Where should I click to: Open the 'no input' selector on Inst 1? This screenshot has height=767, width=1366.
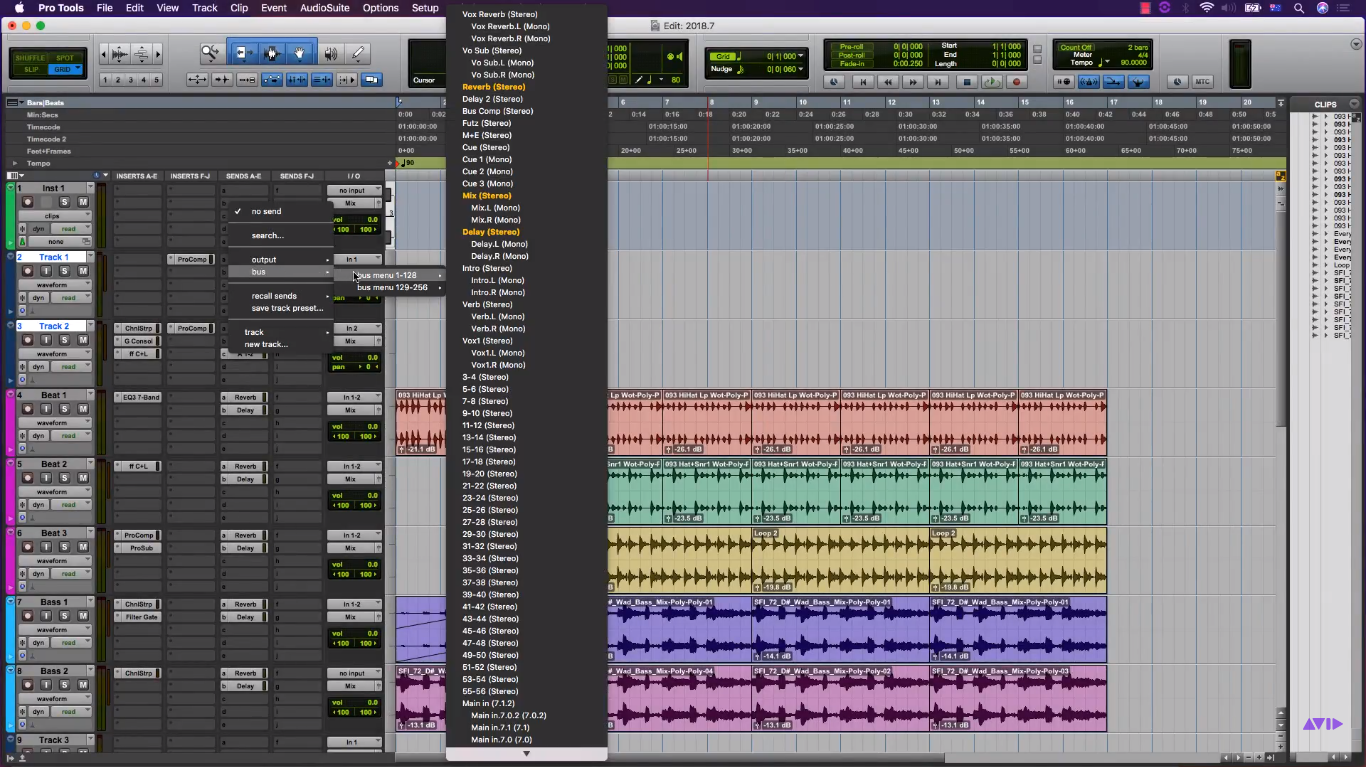(355, 189)
